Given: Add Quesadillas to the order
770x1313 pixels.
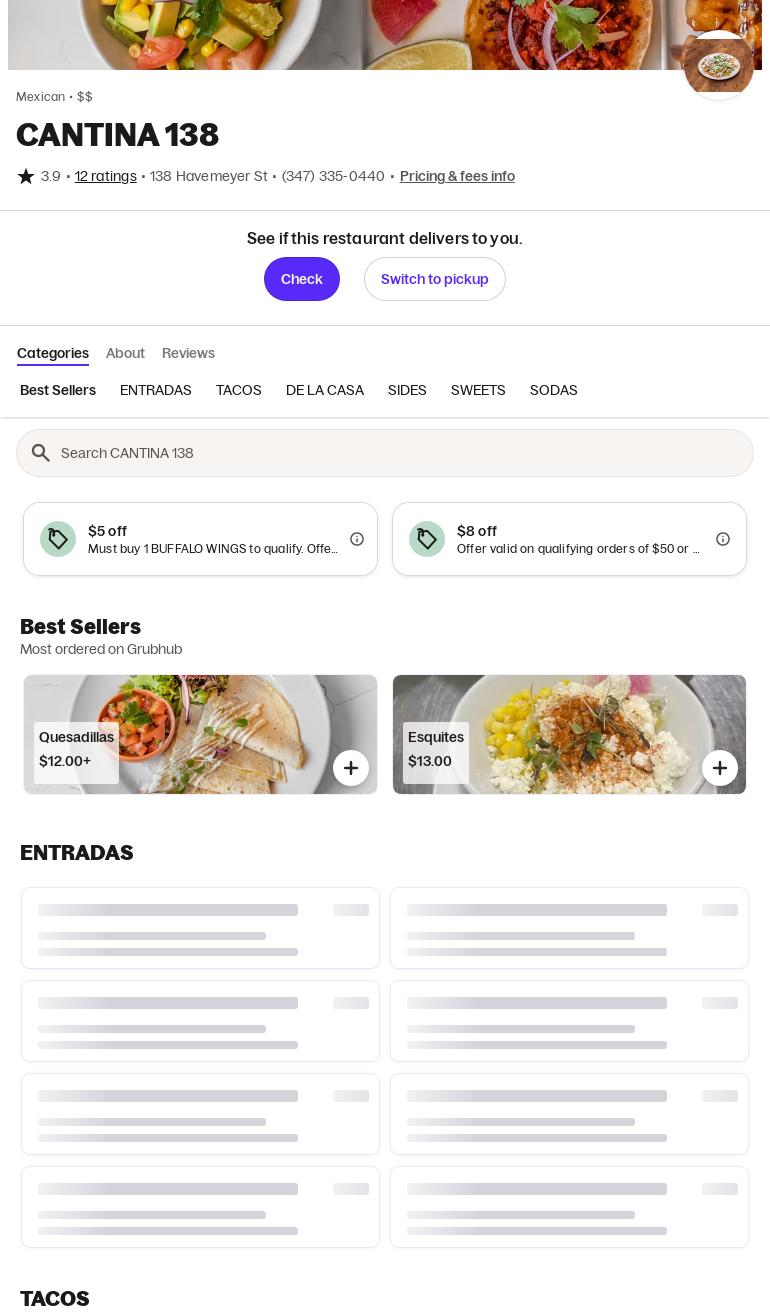Looking at the screenshot, I should click(x=351, y=768).
